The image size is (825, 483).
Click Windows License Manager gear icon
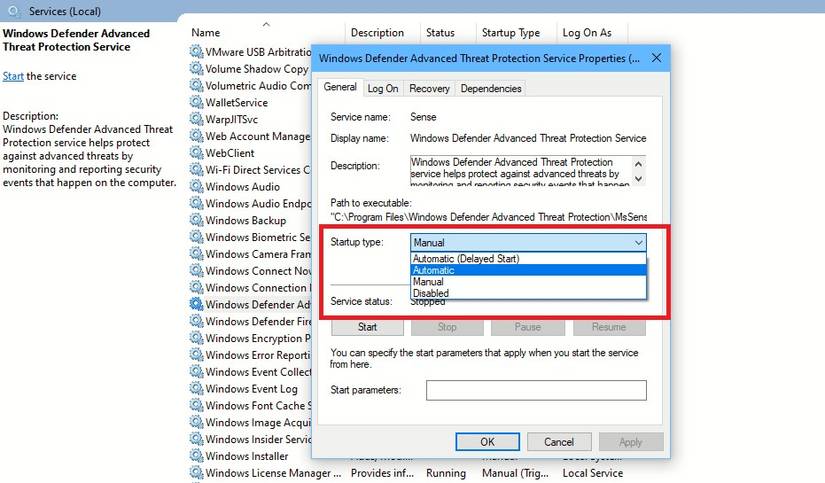196,472
